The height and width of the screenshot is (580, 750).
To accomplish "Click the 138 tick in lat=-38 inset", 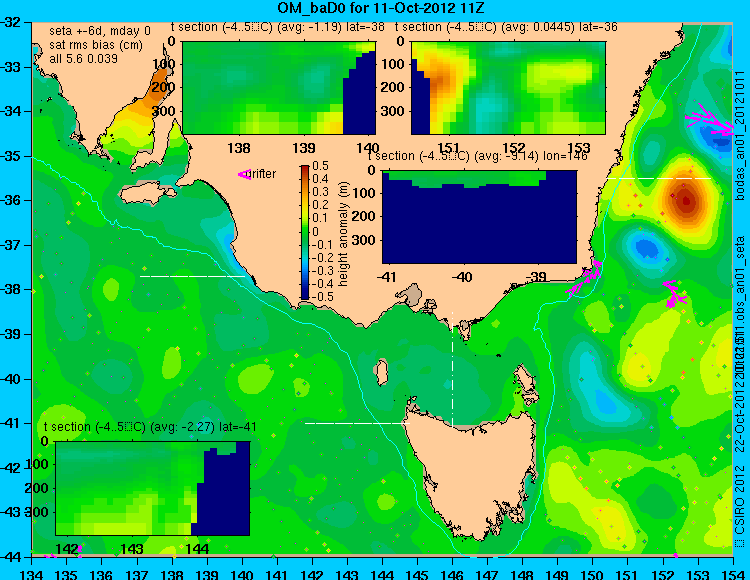I will (239, 148).
